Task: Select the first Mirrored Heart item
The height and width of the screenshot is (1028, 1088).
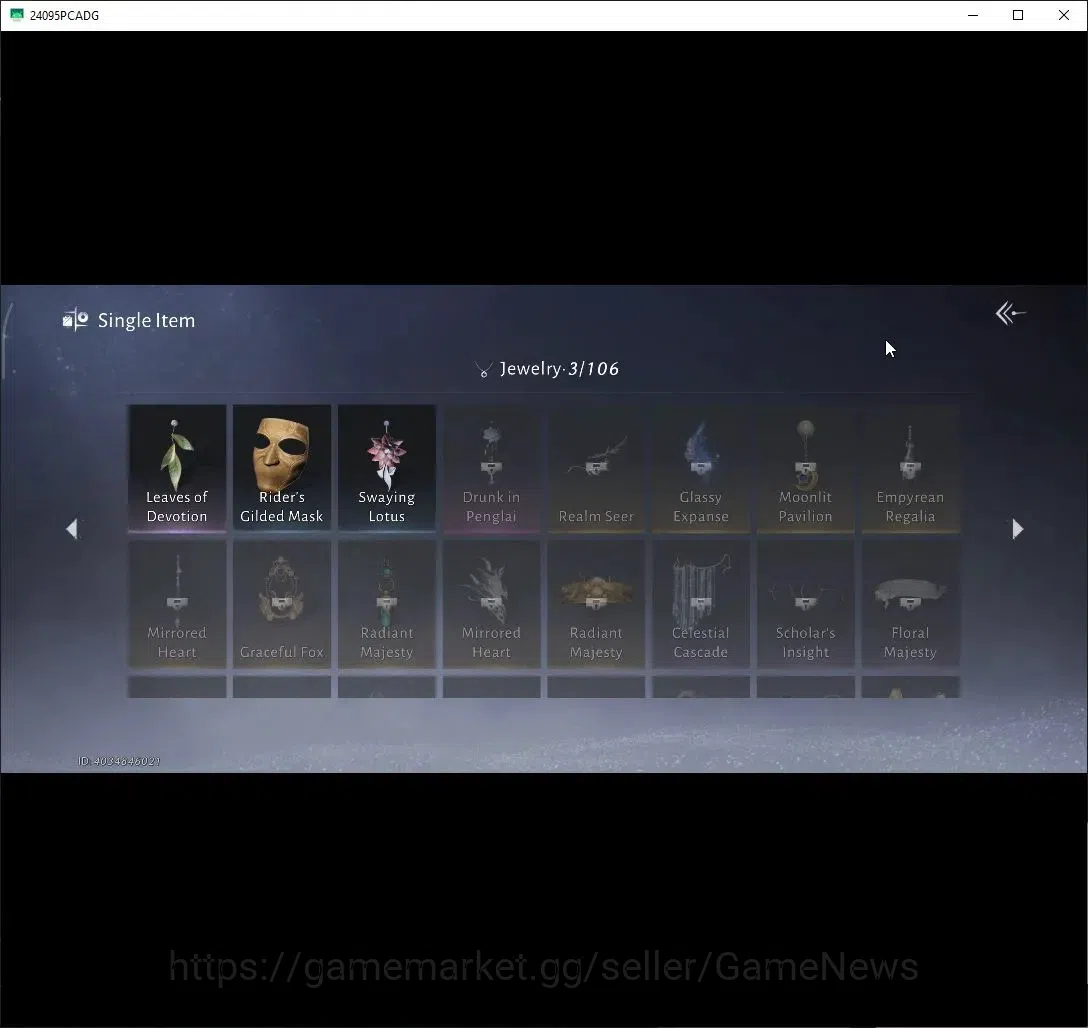Action: pos(177,604)
